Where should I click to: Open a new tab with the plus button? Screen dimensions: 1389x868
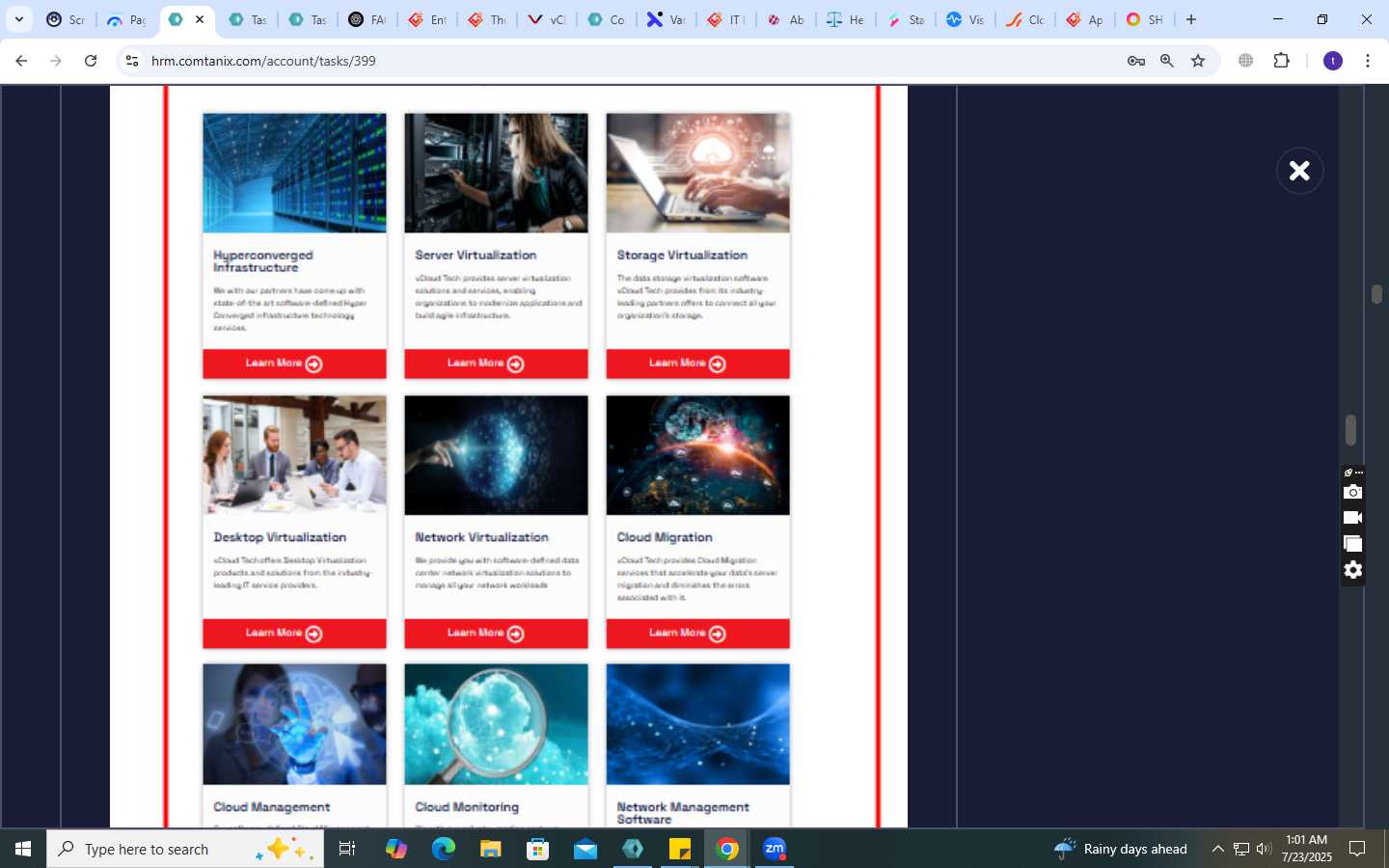tap(1191, 19)
